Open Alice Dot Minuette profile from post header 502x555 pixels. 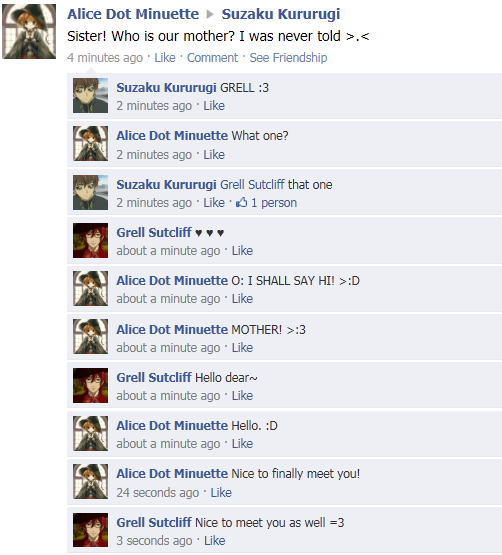[133, 14]
